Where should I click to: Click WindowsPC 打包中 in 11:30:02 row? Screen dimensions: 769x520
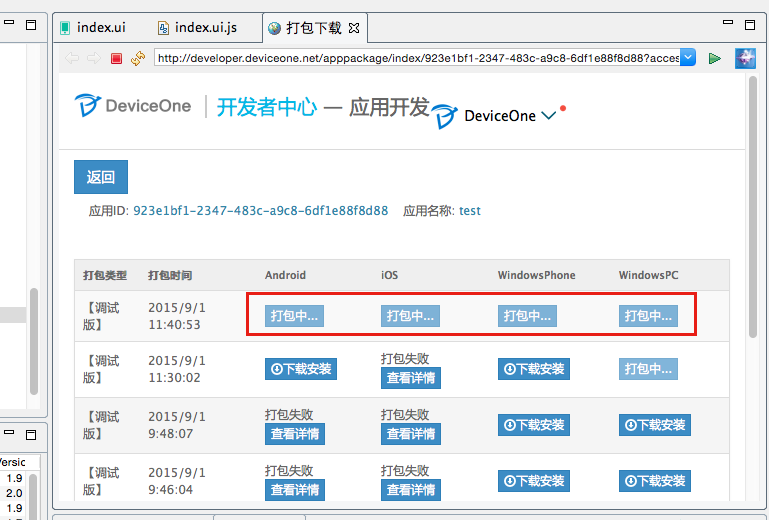point(648,369)
